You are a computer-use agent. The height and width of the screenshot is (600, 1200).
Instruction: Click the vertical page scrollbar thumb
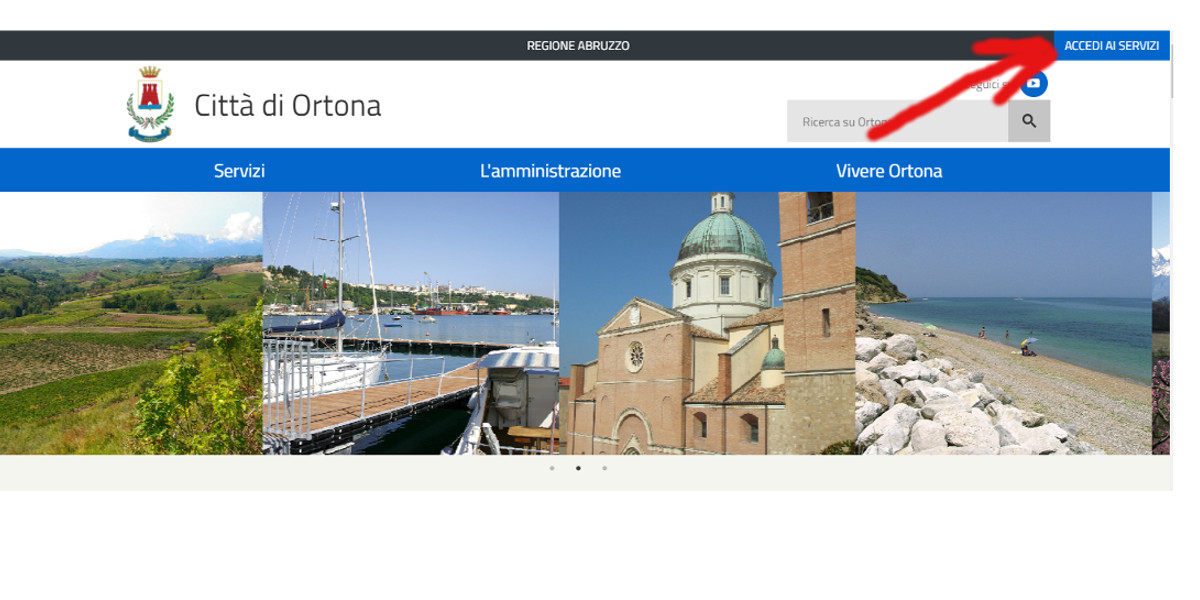(x=1174, y=70)
